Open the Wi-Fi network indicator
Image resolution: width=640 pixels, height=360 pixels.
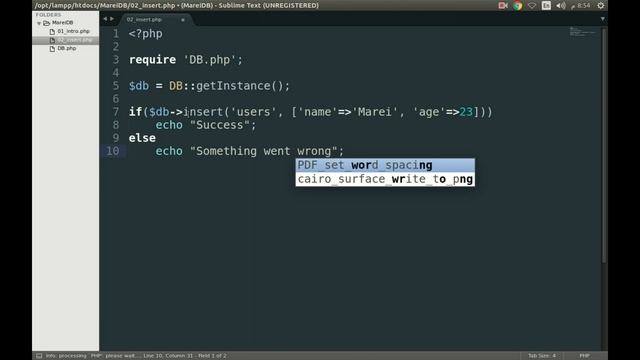point(532,6)
